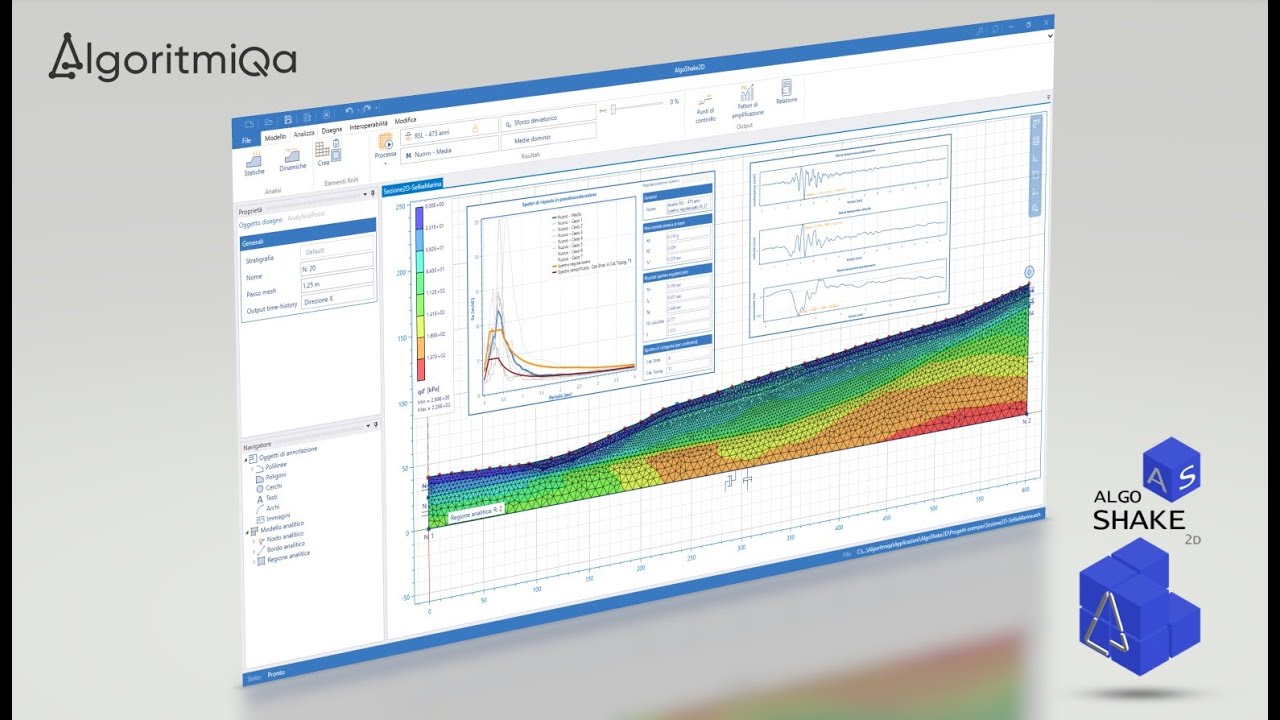The image size is (1280, 720).
Task: Select Testi in the Navigatore tree
Action: tap(271, 497)
